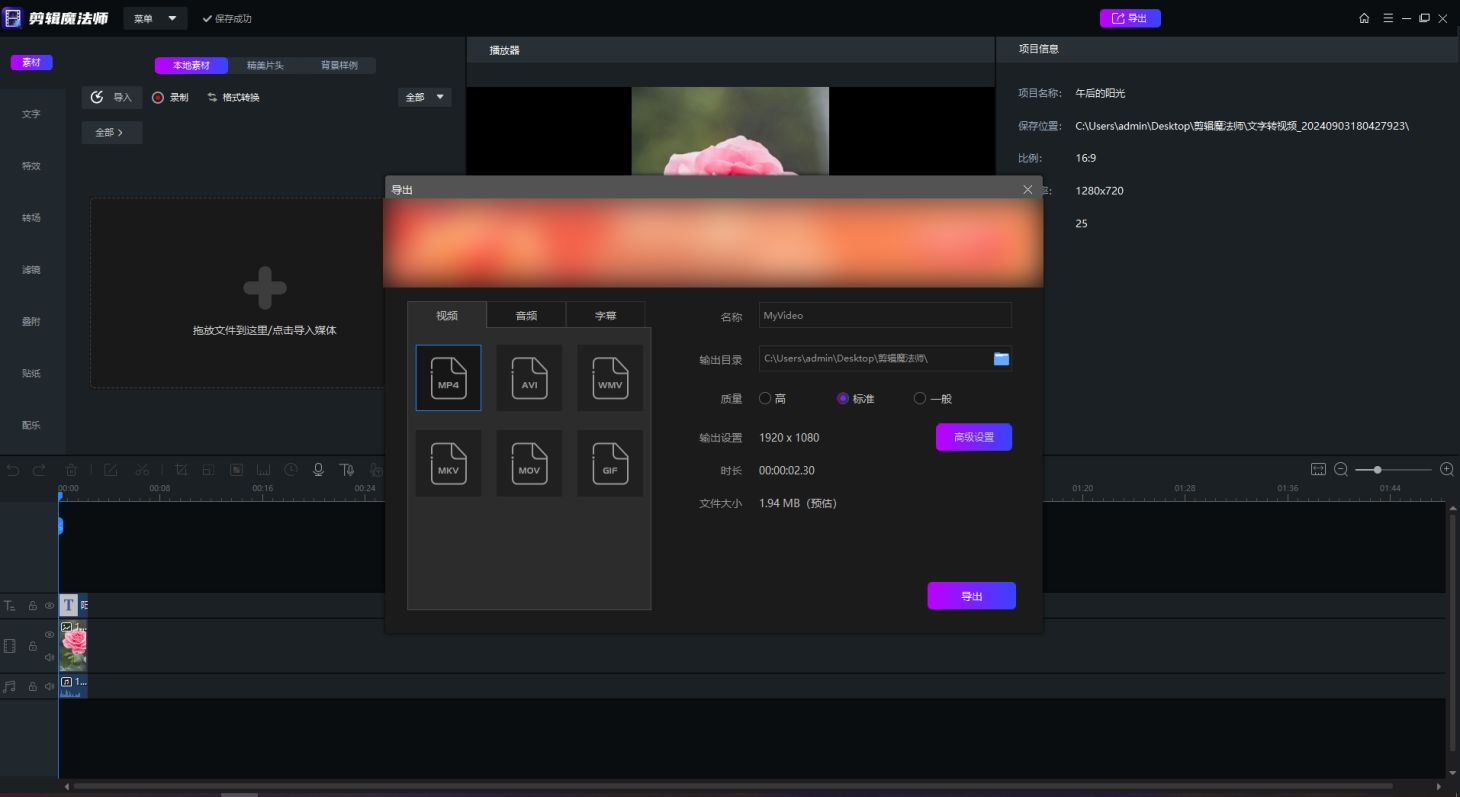This screenshot has height=797, width=1460.
Task: Click the microphone voiceover icon
Action: [318, 469]
